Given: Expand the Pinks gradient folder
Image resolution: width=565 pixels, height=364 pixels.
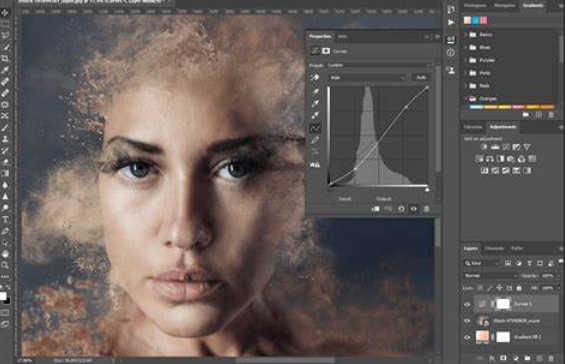Looking at the screenshot, I should 466,73.
